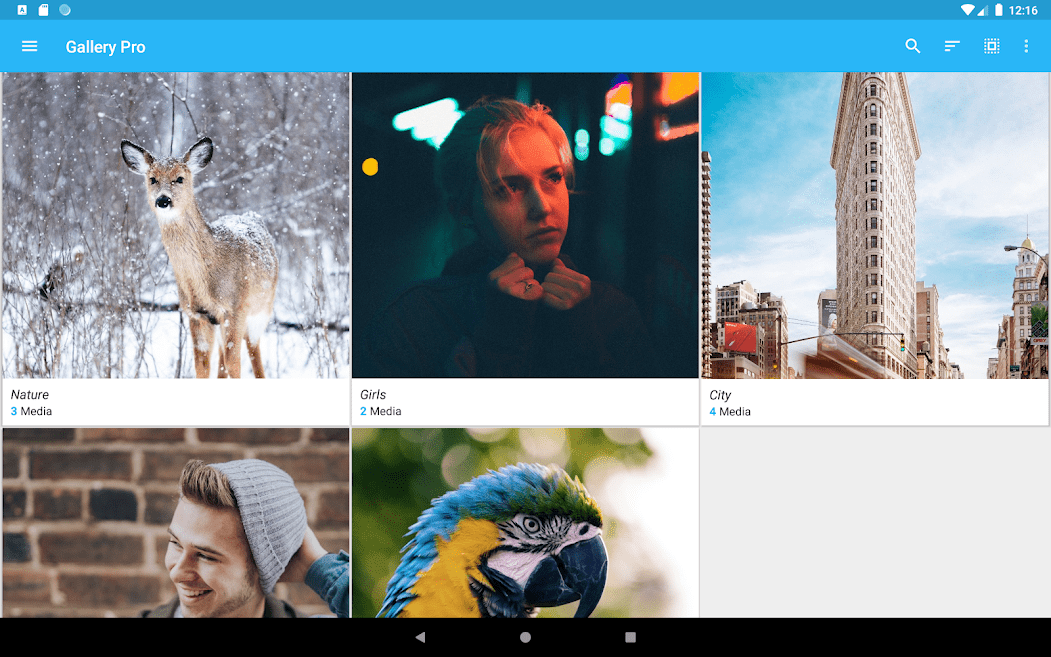This screenshot has height=657, width=1051.
Task: Tap the keyboard language notification icon
Action: (x=22, y=10)
